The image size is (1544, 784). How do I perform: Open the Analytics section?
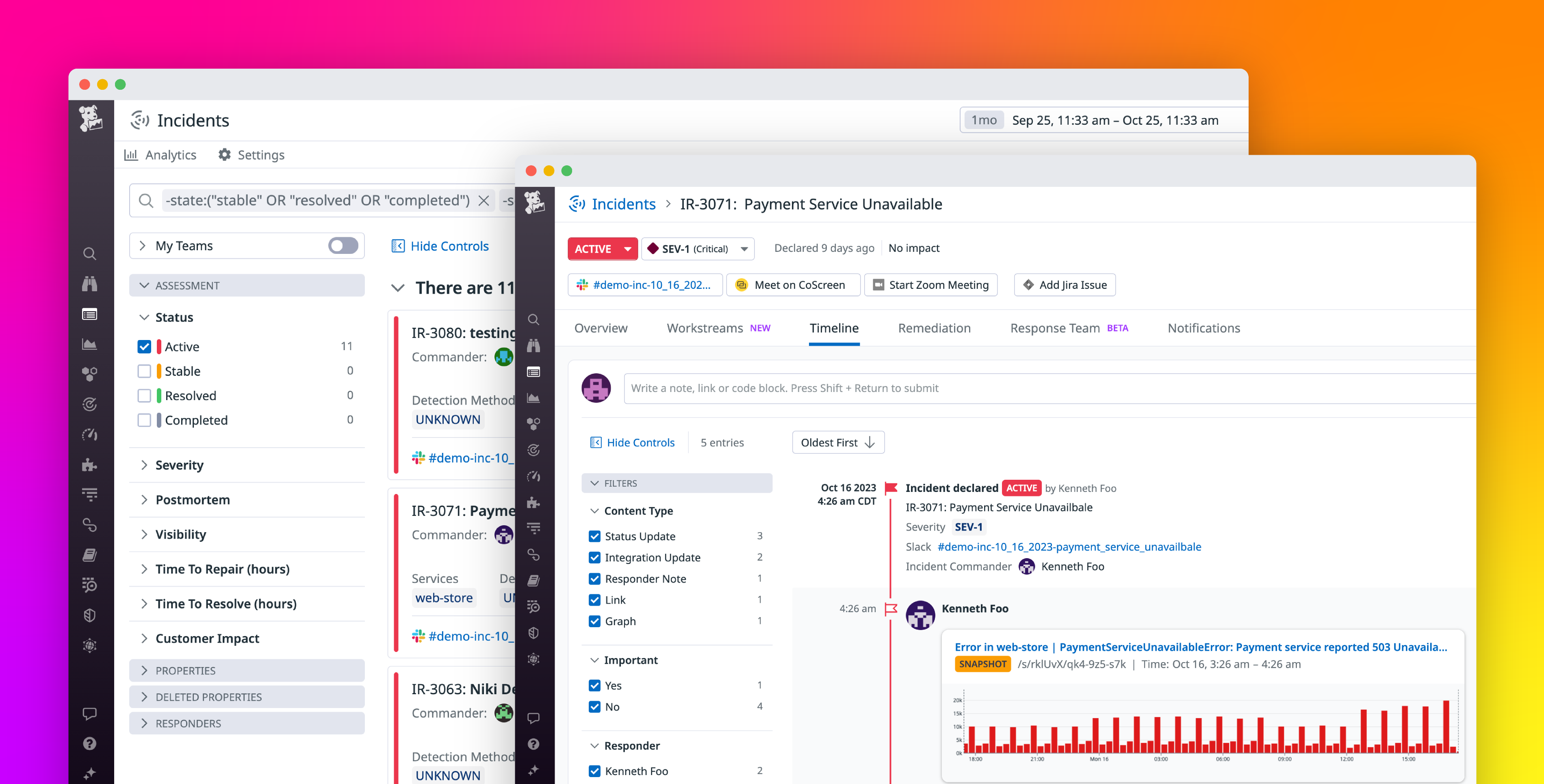pos(160,155)
